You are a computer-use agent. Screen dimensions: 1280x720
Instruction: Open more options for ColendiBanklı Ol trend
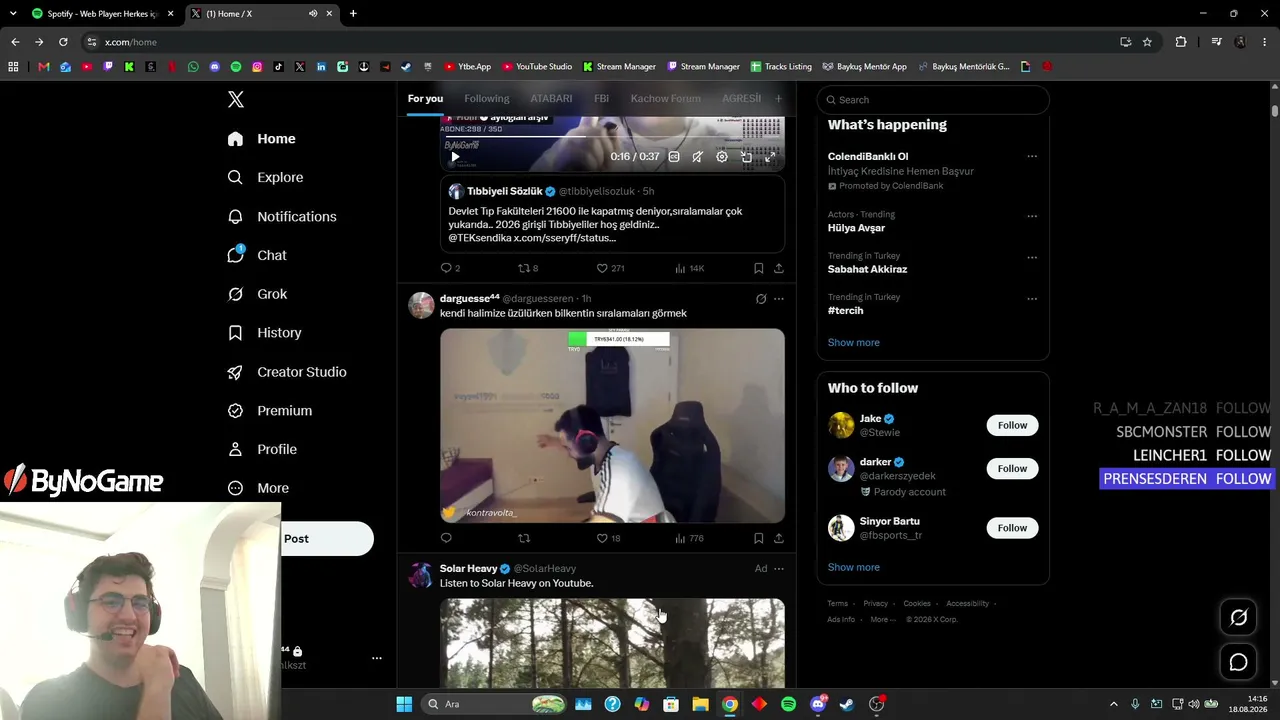click(1032, 156)
